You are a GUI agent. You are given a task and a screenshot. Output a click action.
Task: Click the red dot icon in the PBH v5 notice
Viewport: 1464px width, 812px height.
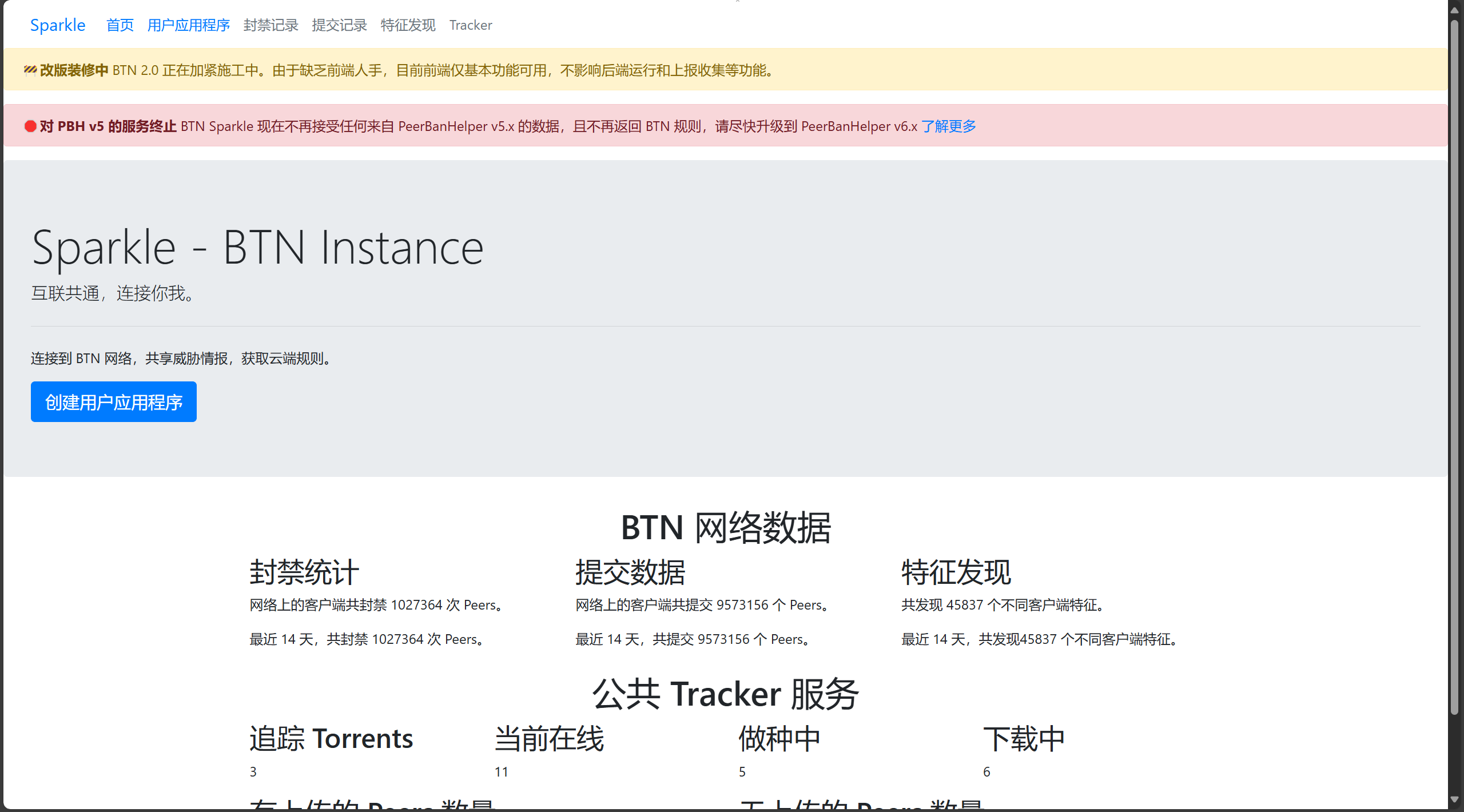(30, 126)
